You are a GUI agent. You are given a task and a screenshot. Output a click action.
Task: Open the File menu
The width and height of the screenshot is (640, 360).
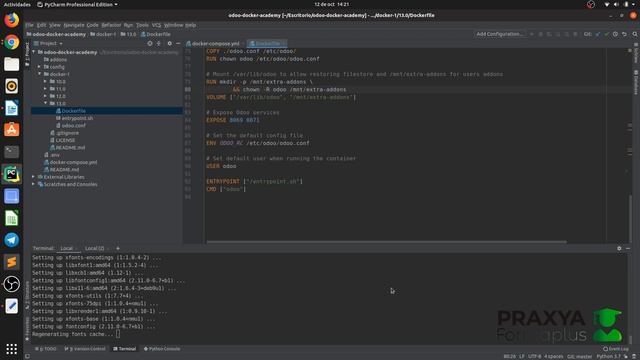[29, 25]
